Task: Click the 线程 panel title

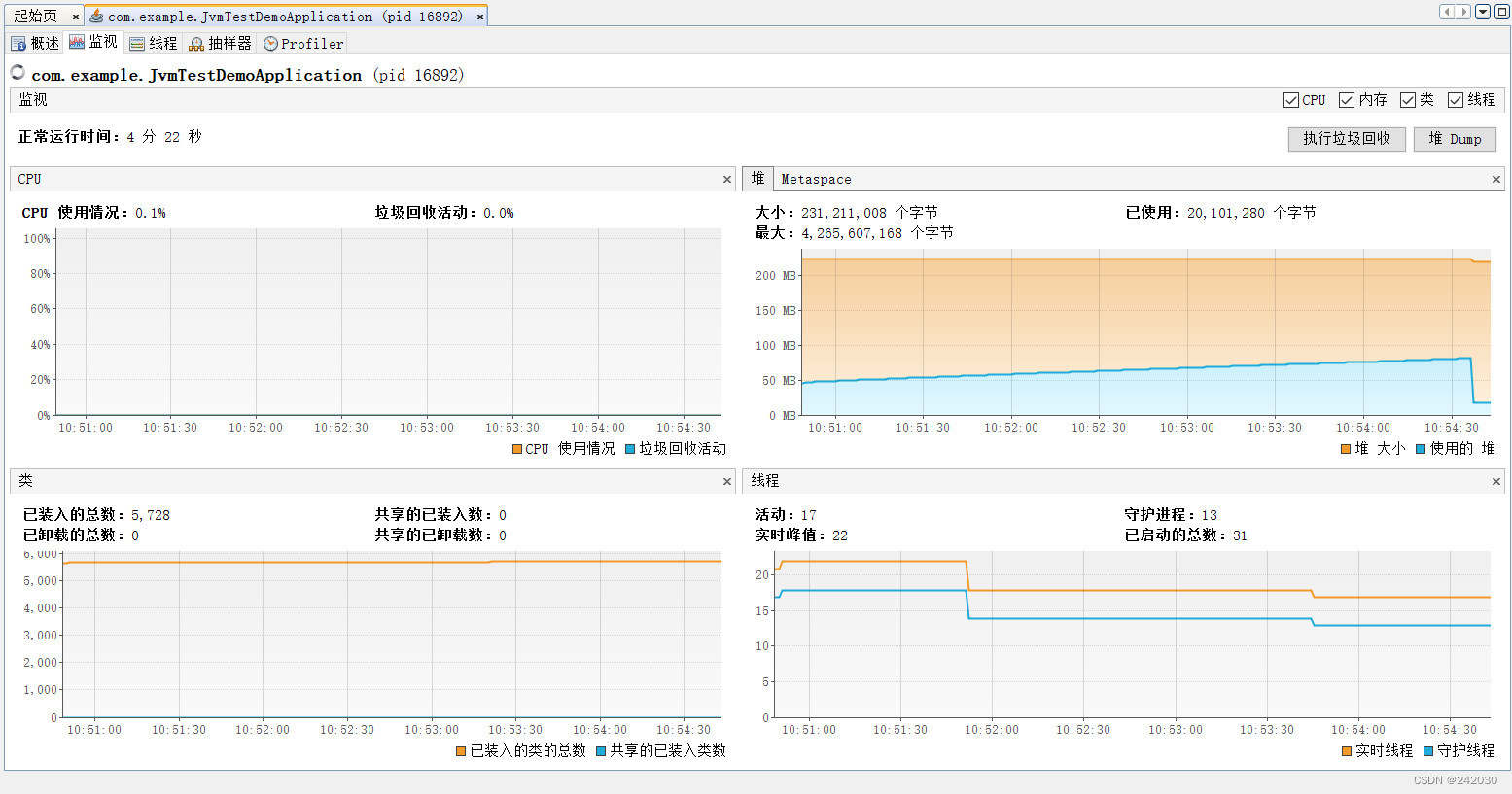Action: point(765,481)
